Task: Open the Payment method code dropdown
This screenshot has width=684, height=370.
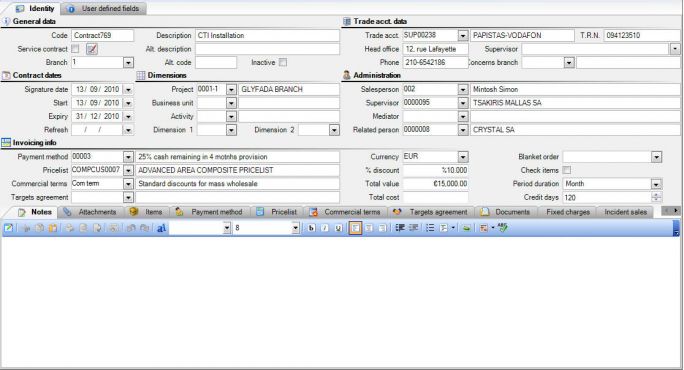Action: point(128,157)
